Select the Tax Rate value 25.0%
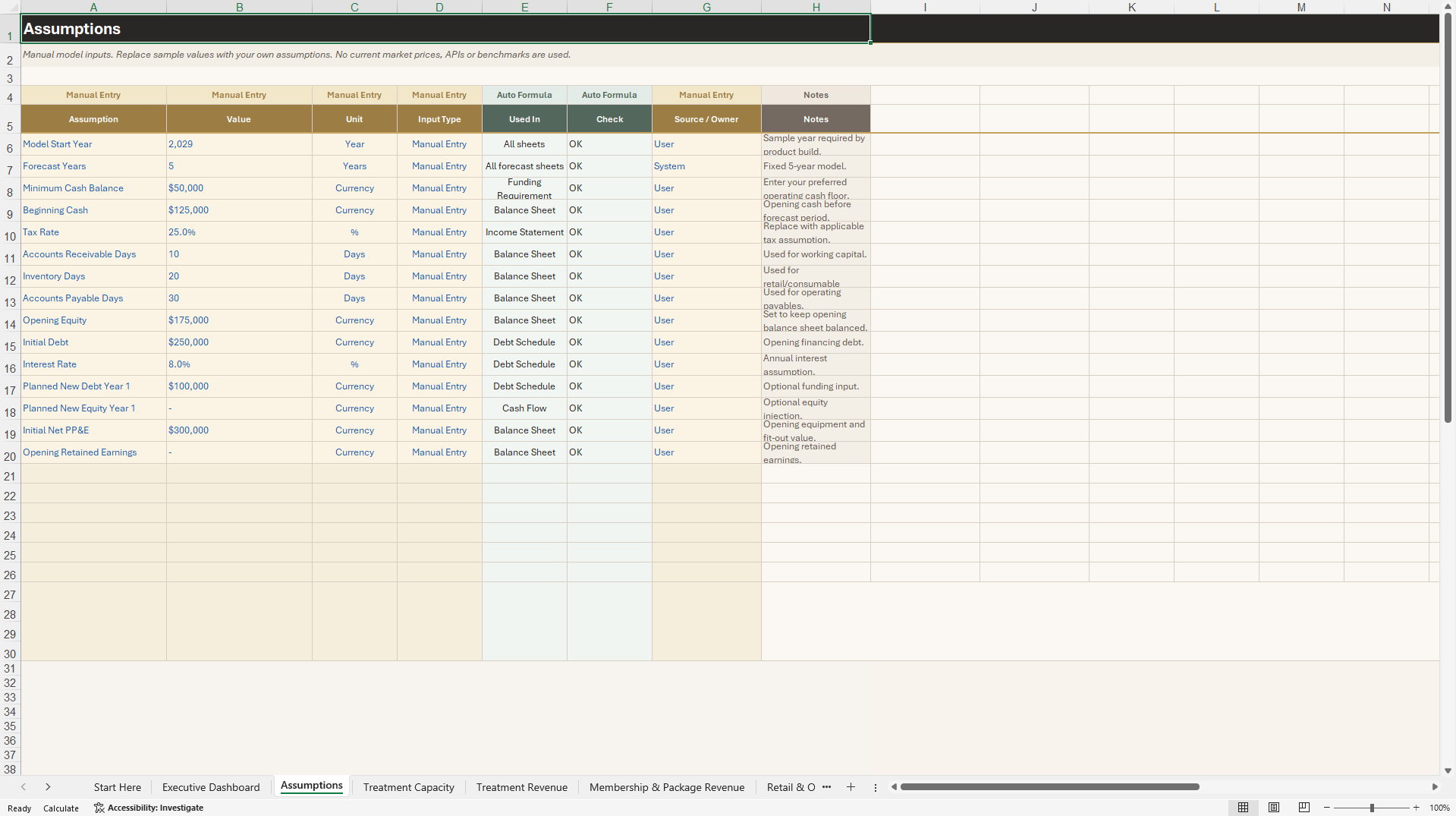 239,232
